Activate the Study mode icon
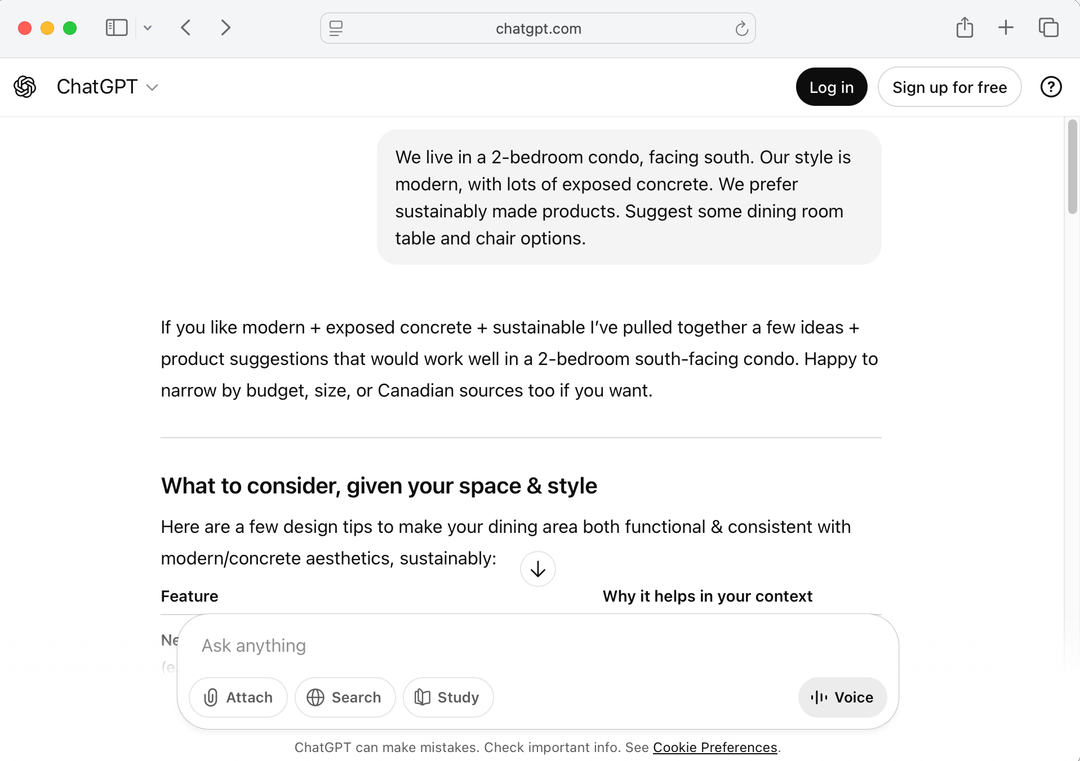1080x761 pixels. click(x=424, y=697)
